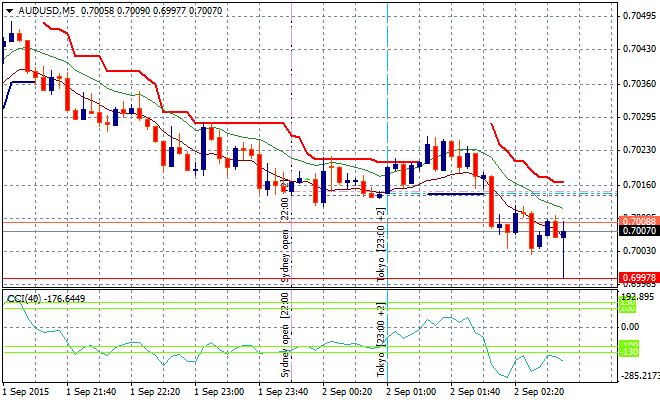
Task: Click the red 0.69978 price tag
Action: 639,277
